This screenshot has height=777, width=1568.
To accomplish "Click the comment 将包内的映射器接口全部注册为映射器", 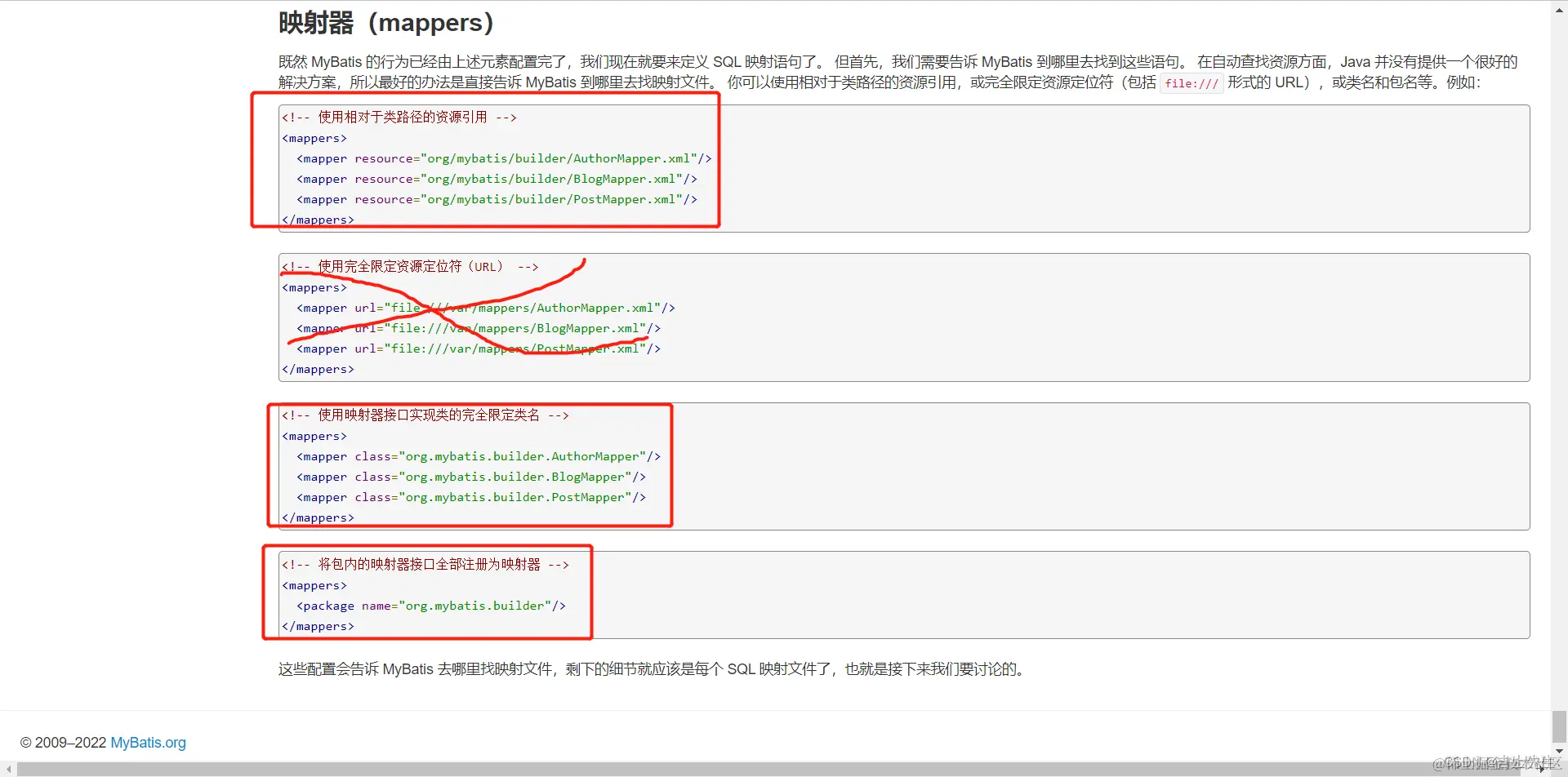I will pyautogui.click(x=425, y=565).
